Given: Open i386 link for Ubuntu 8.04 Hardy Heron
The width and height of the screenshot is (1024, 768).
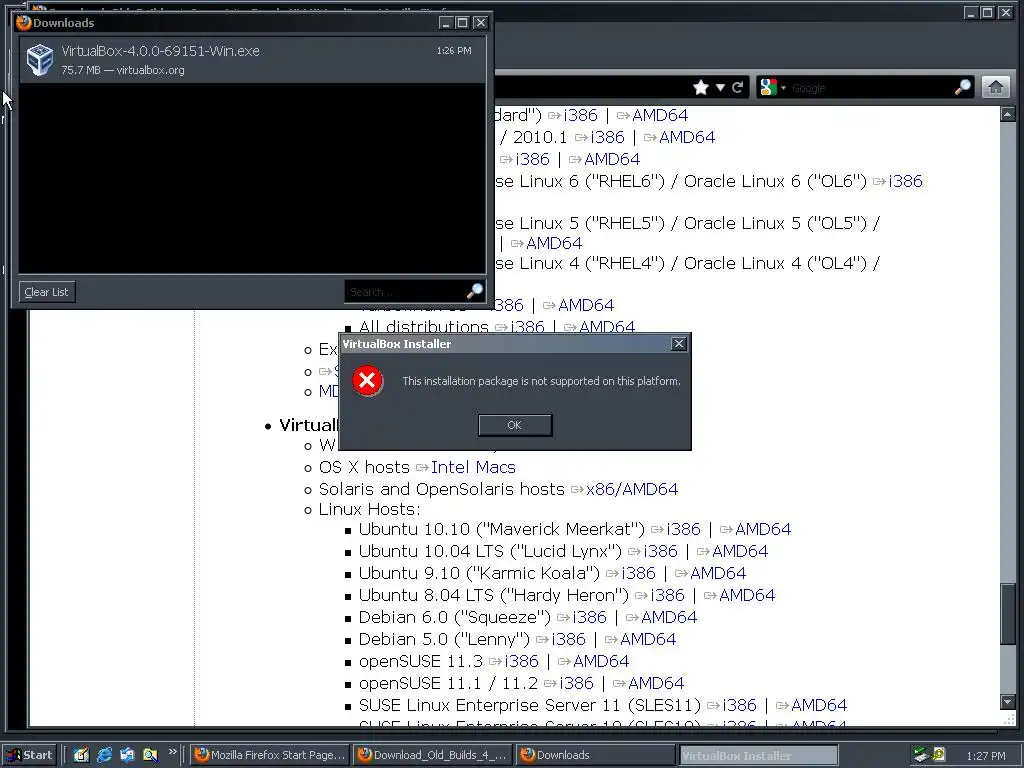Looking at the screenshot, I should (x=667, y=596).
